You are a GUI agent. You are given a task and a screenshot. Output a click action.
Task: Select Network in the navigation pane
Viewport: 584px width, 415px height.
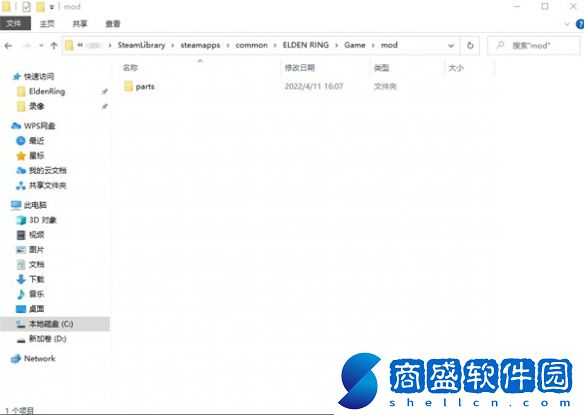click(39, 358)
